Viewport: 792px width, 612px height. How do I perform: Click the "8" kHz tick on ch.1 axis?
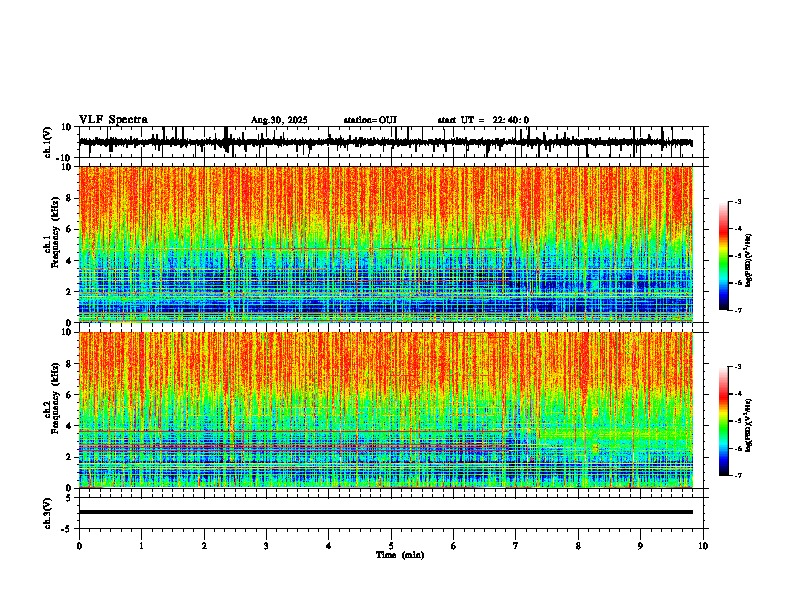click(70, 198)
